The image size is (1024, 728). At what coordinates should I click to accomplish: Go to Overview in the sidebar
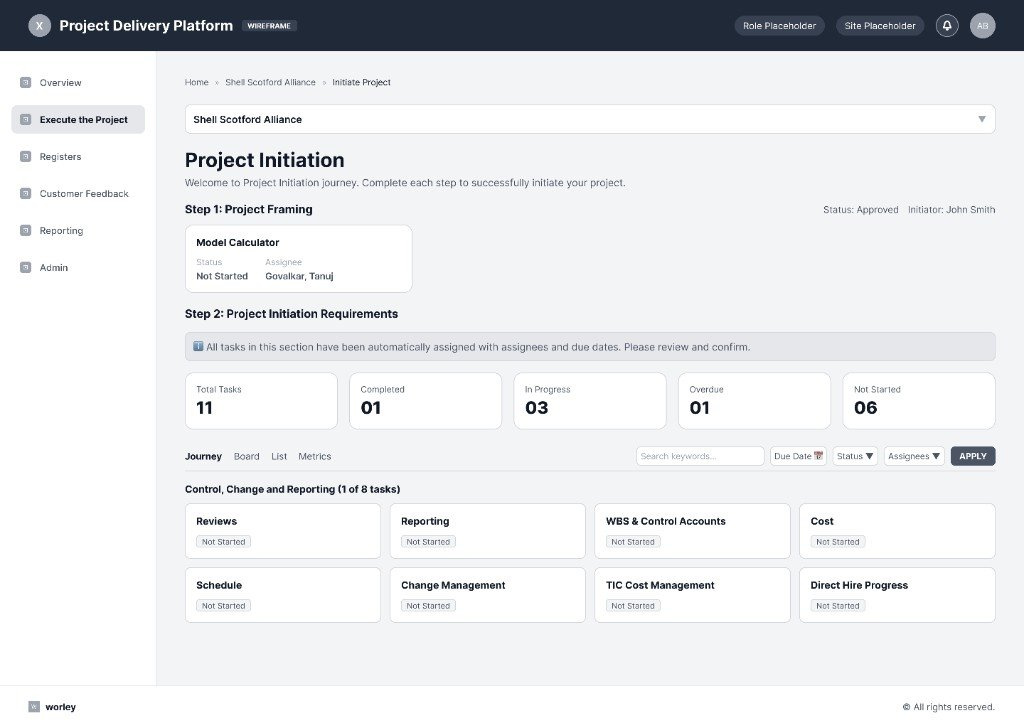pyautogui.click(x=78, y=82)
